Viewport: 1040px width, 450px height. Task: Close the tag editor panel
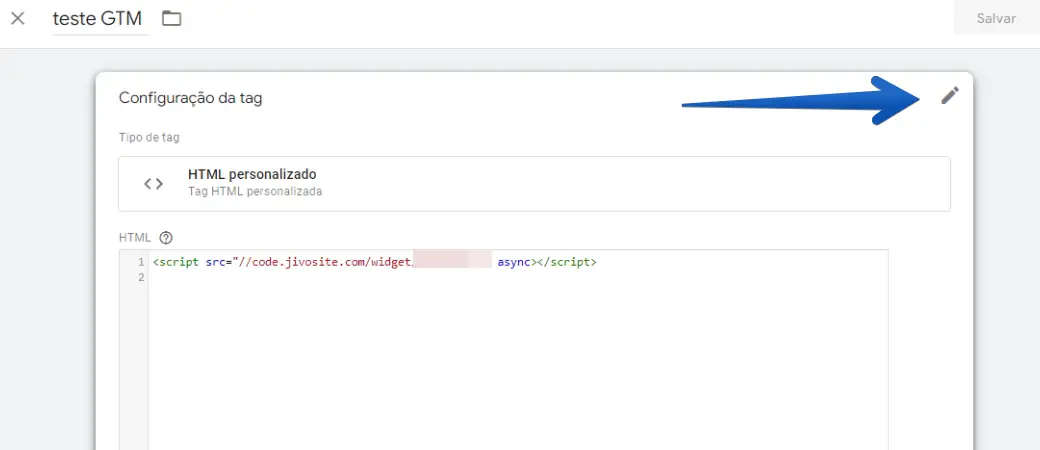[17, 18]
